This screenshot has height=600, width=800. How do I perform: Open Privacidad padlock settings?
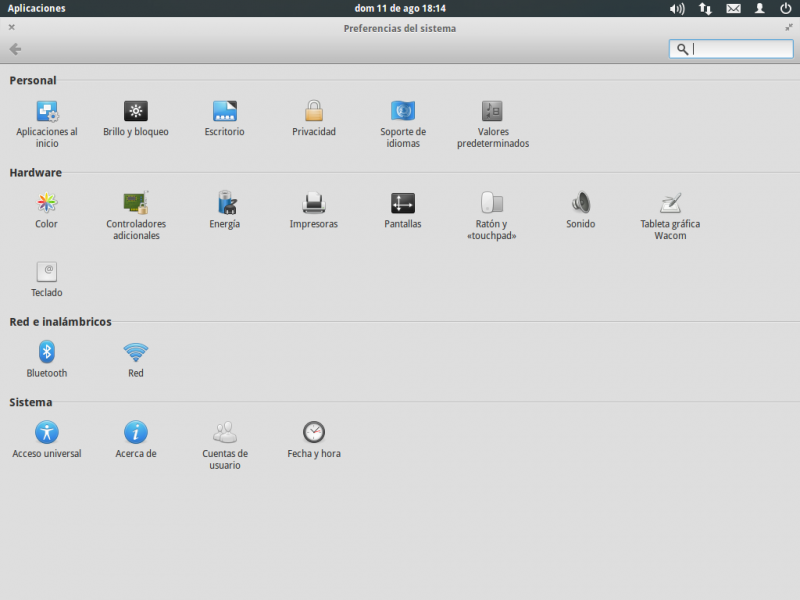tap(314, 112)
